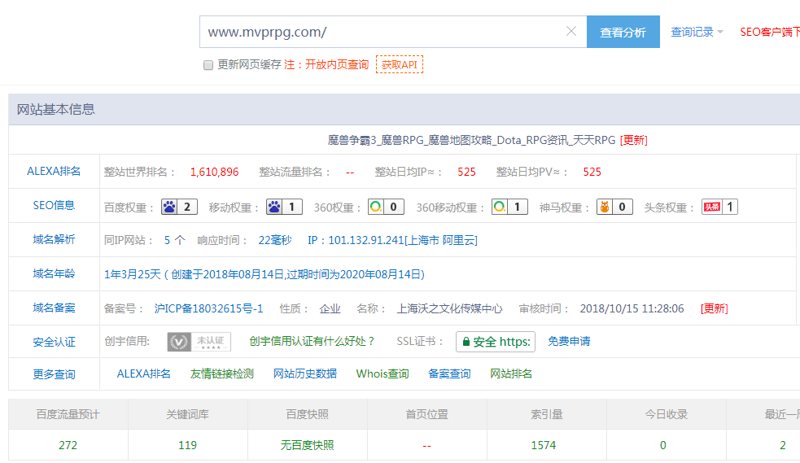Click the 头条权重 badge showing 1

[719, 207]
